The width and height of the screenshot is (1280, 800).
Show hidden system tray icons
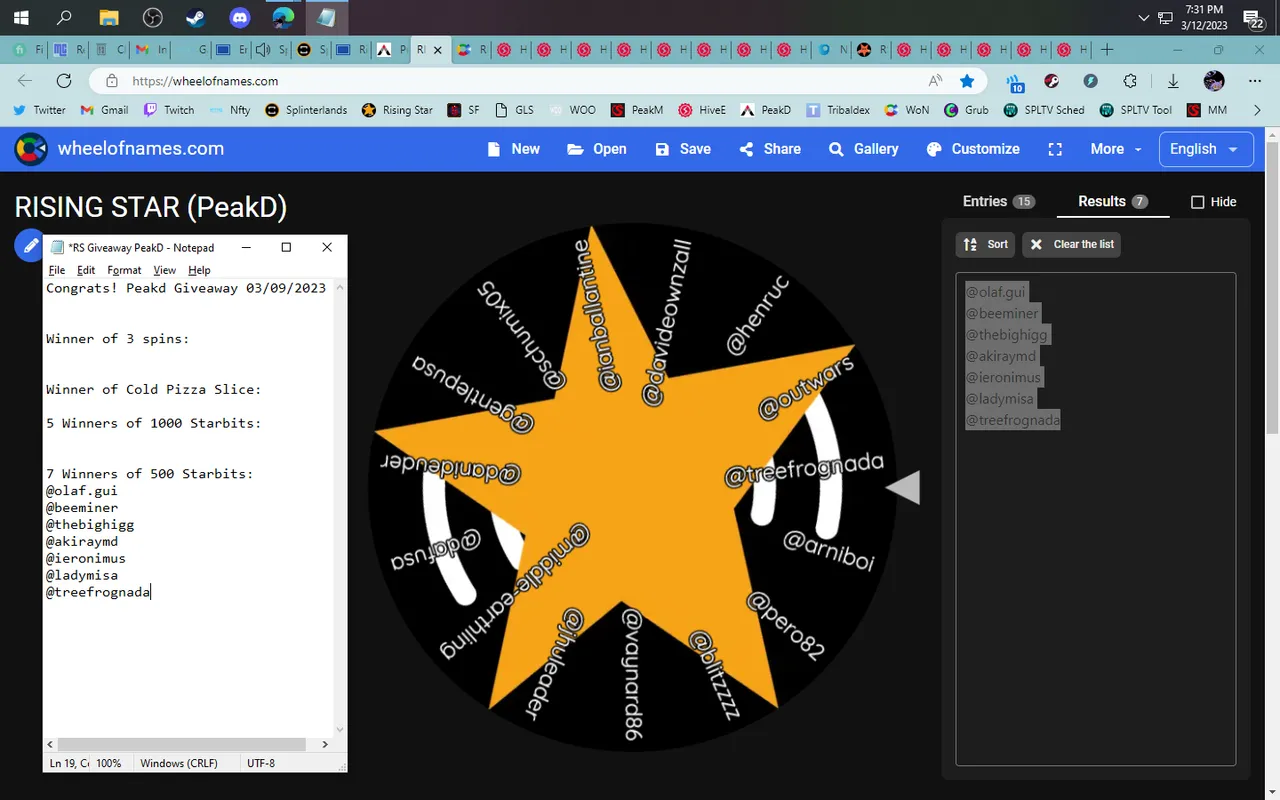[x=1145, y=17]
